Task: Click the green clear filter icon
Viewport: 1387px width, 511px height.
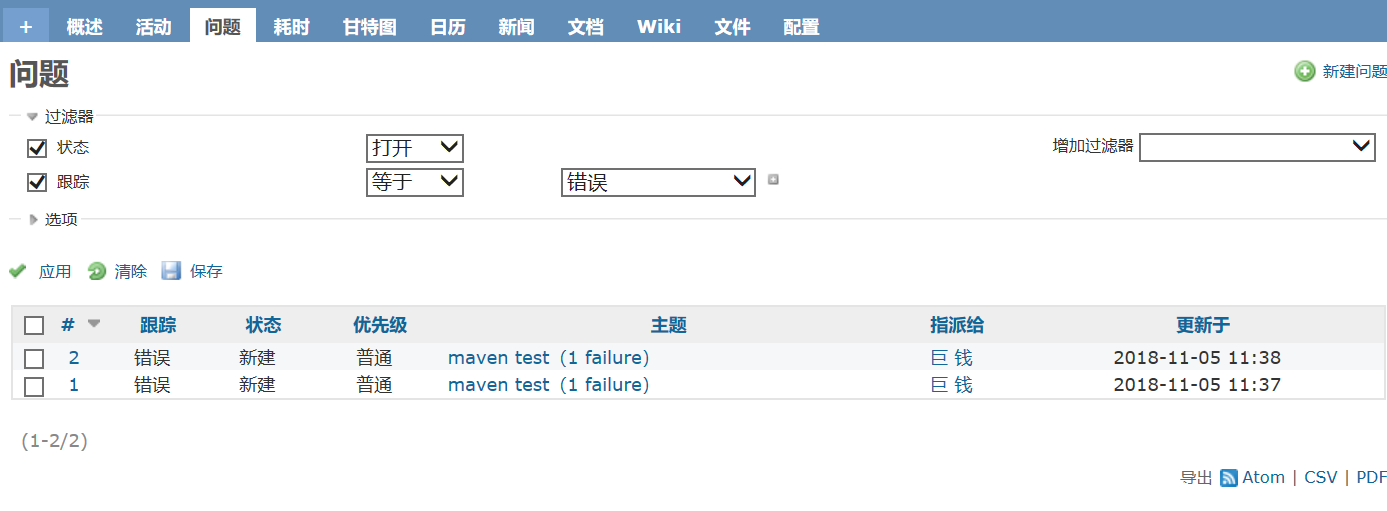Action: tap(97, 271)
